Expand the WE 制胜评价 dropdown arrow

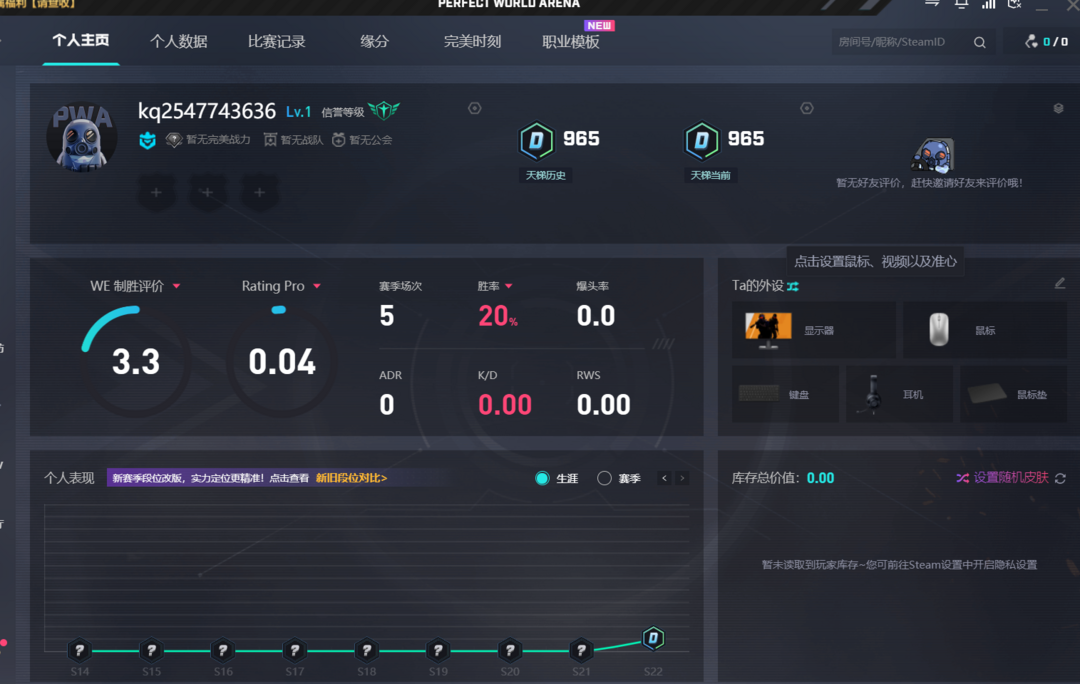(177, 286)
